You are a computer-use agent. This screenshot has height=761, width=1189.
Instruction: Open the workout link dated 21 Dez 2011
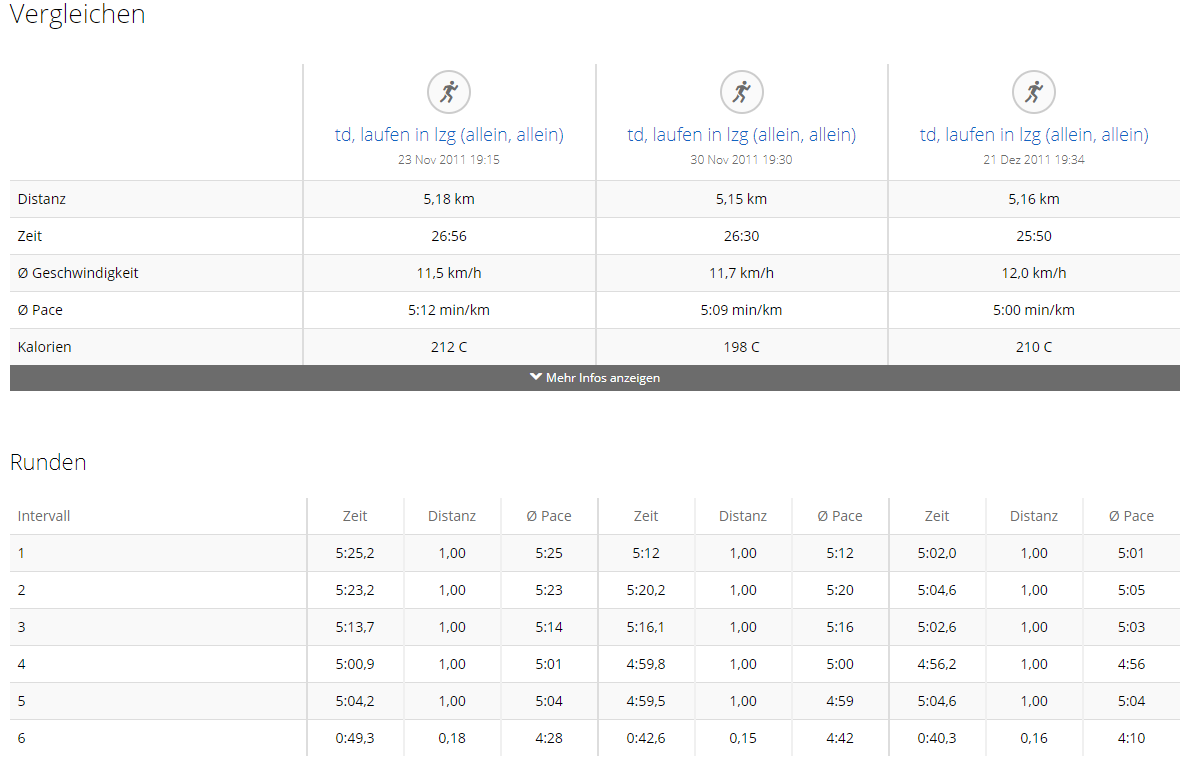tap(1034, 135)
